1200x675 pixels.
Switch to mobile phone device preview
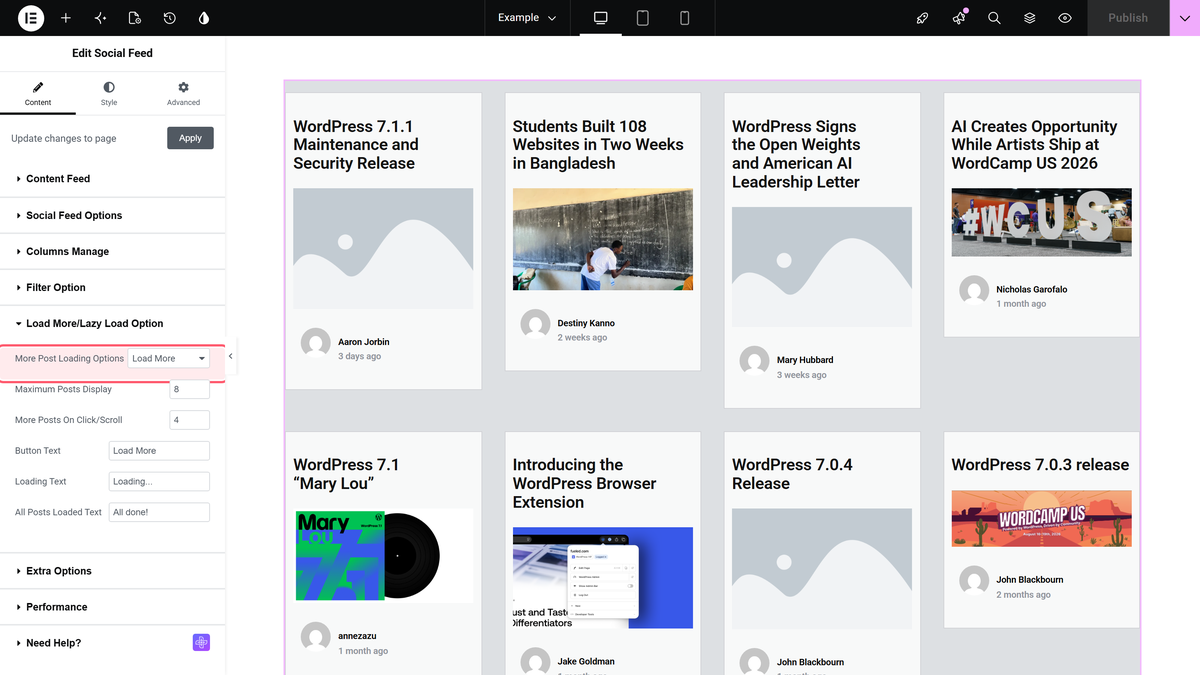click(685, 18)
